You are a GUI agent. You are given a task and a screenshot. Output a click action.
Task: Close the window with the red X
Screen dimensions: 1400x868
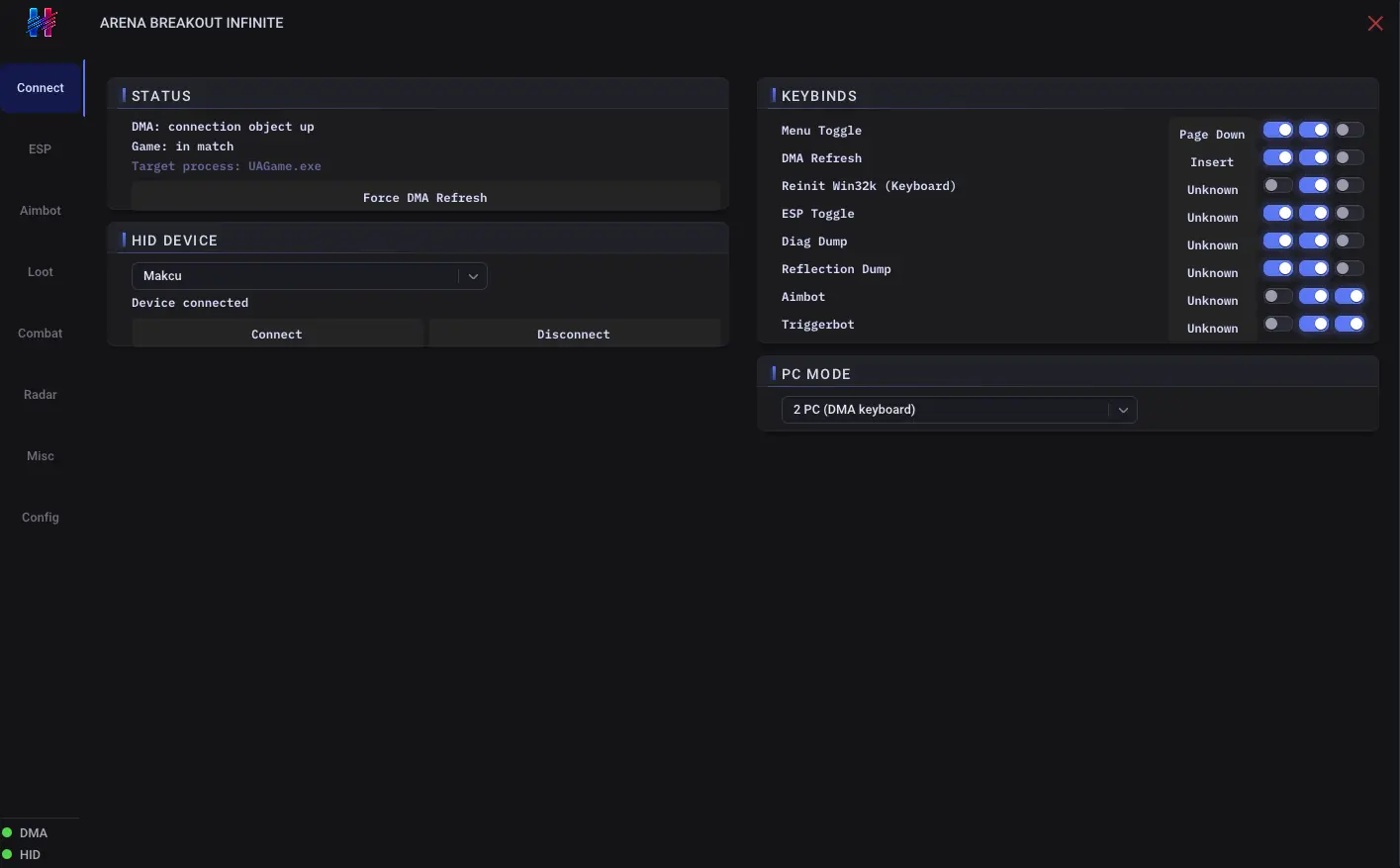click(x=1375, y=23)
